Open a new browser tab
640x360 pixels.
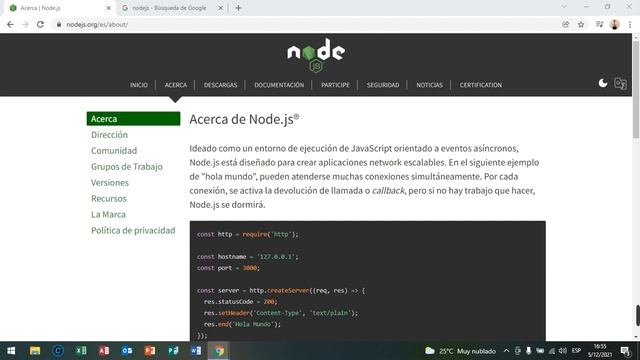tap(239, 8)
